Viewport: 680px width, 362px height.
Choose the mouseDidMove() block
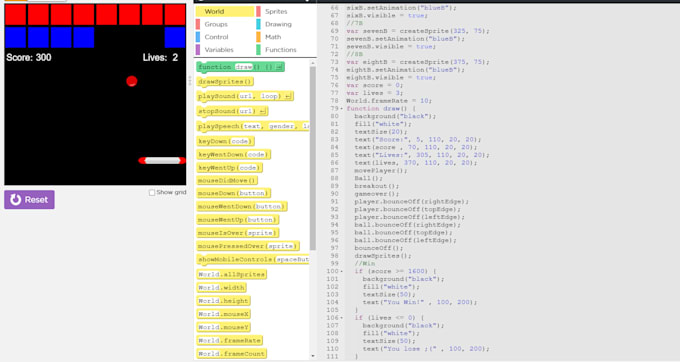click(x=227, y=180)
